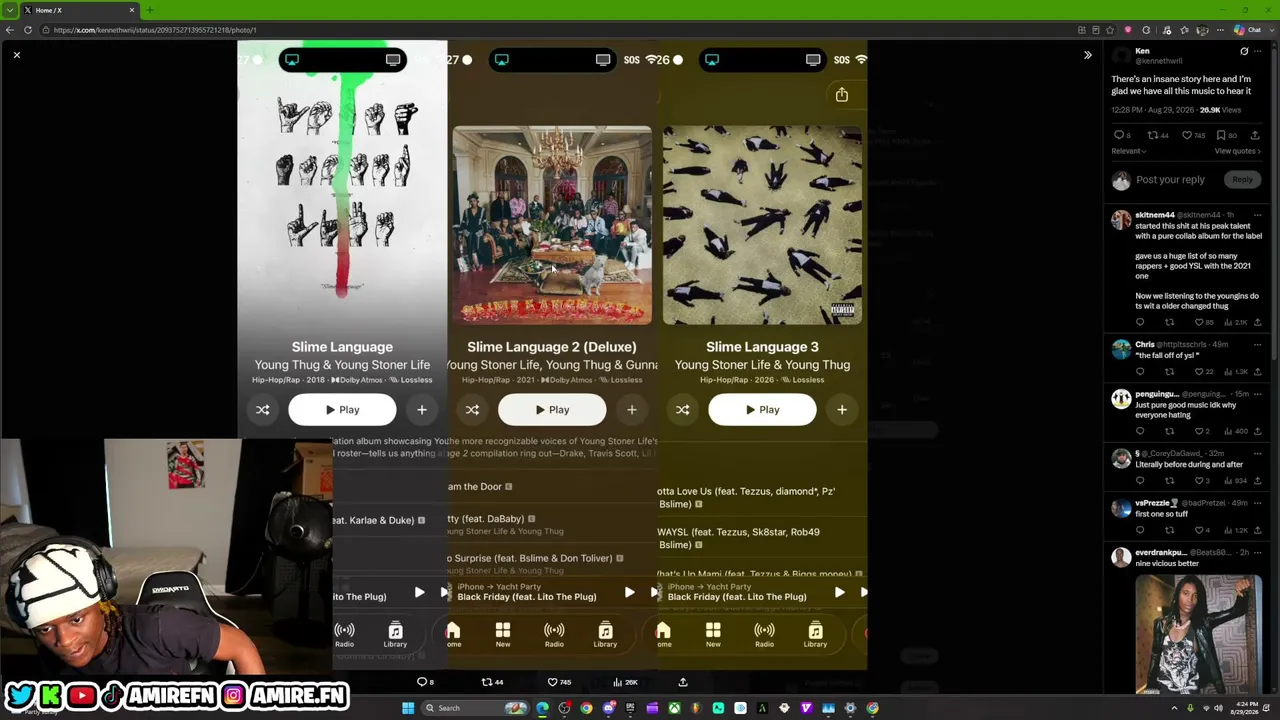Click the Reply button
This screenshot has width=1280, height=720.
1242,180
